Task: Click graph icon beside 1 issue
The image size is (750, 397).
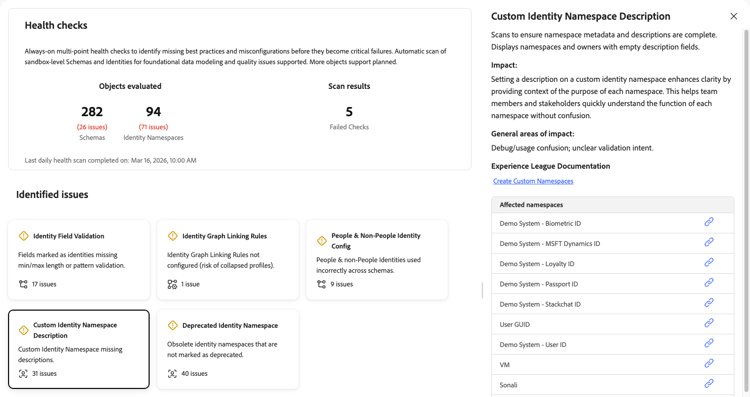Action: click(x=172, y=284)
